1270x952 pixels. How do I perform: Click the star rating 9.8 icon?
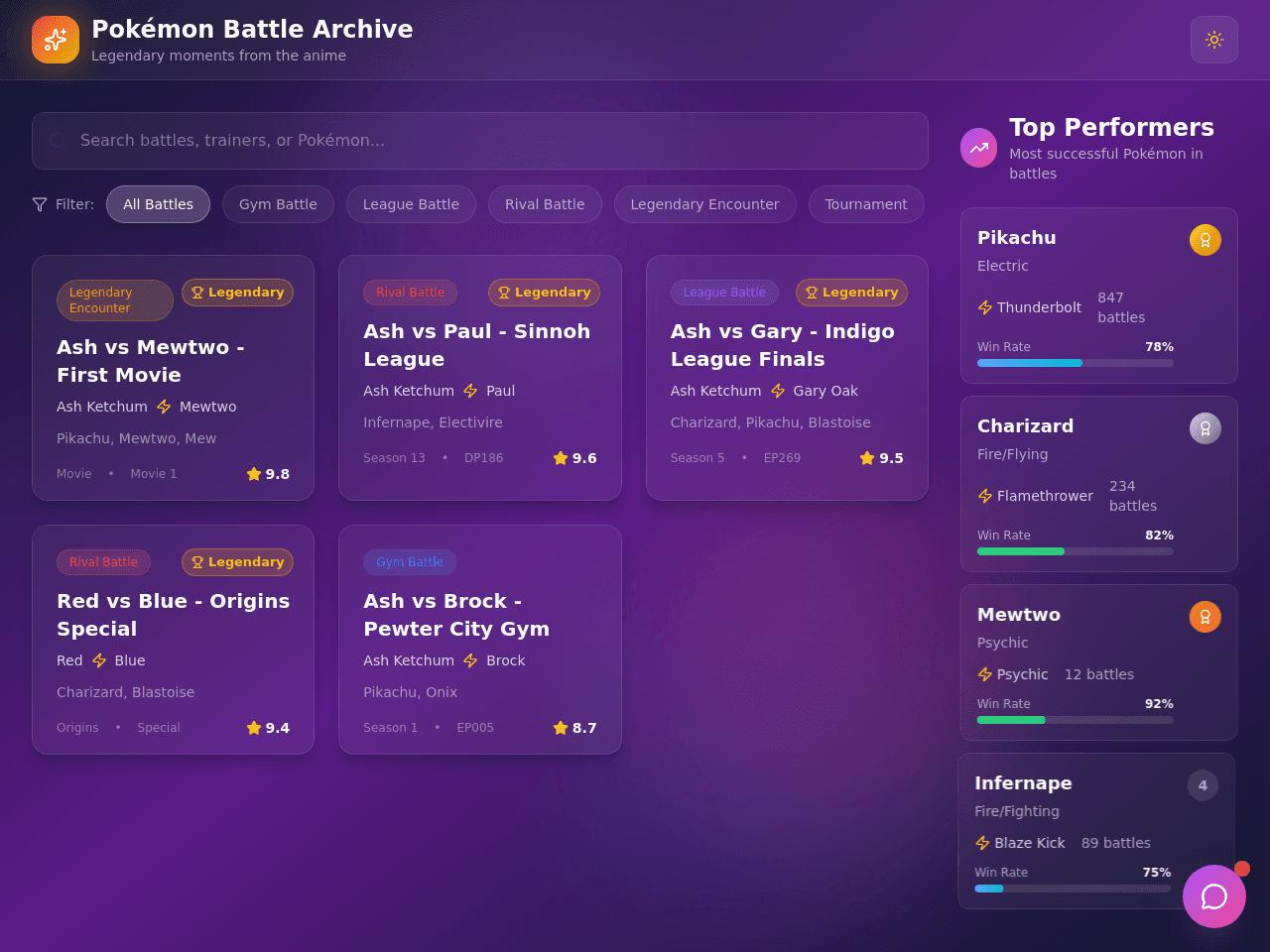coord(254,474)
